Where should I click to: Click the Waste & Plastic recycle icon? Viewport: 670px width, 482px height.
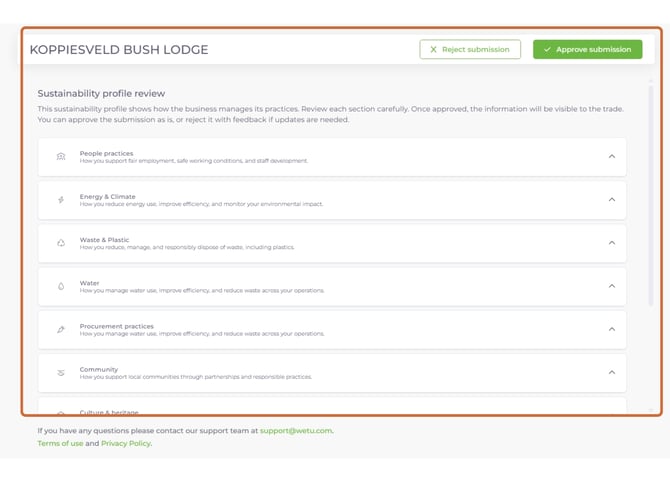[x=61, y=243]
